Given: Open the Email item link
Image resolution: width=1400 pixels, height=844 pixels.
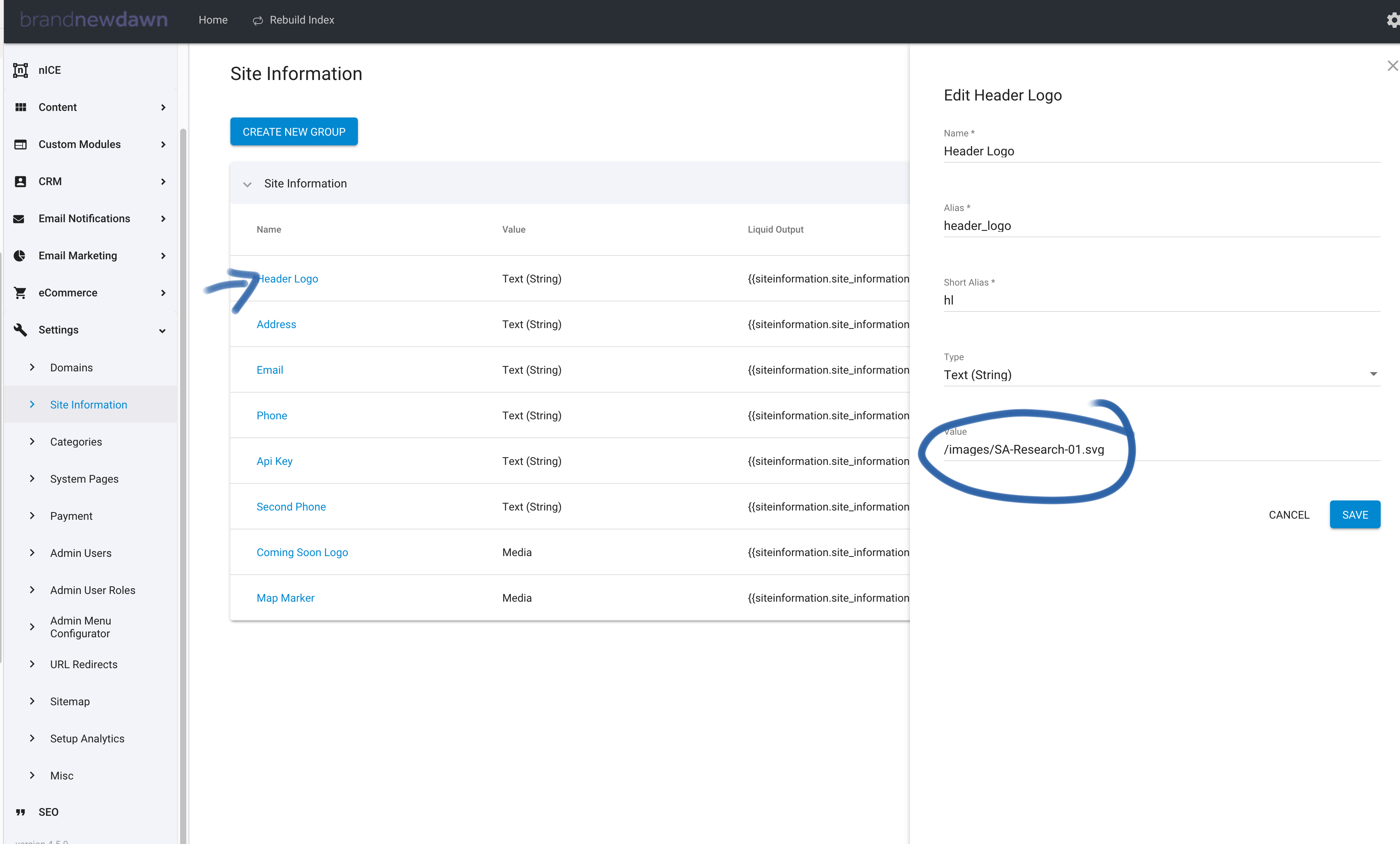Looking at the screenshot, I should pos(269,370).
